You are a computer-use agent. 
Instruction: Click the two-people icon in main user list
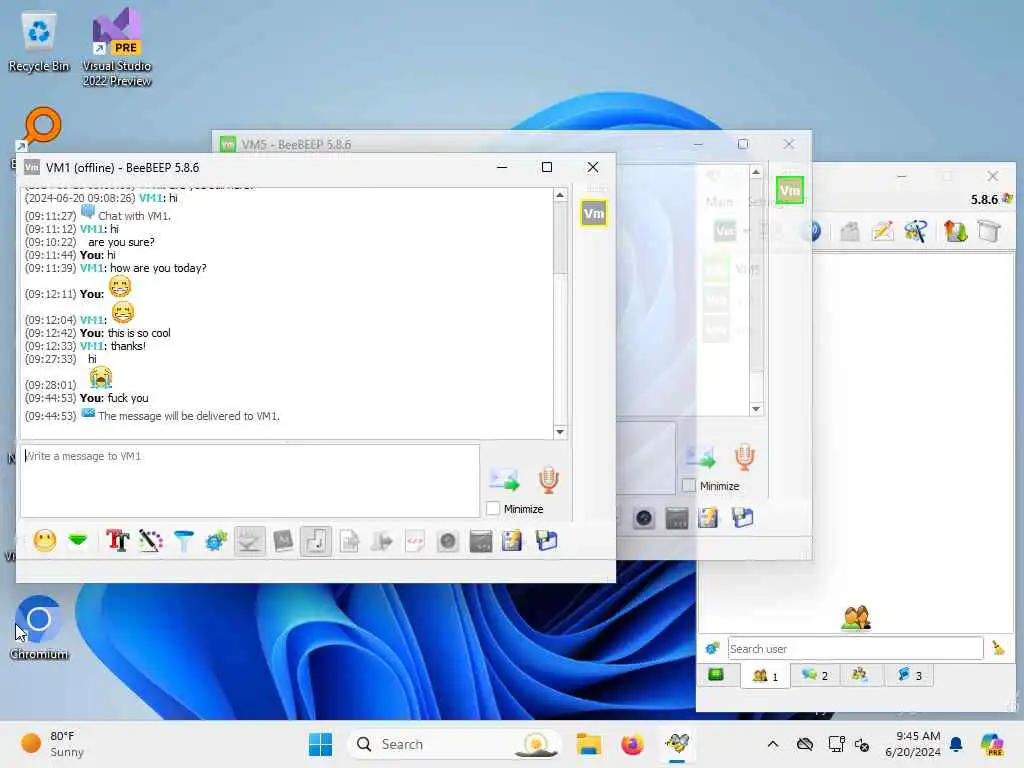[x=856, y=617]
